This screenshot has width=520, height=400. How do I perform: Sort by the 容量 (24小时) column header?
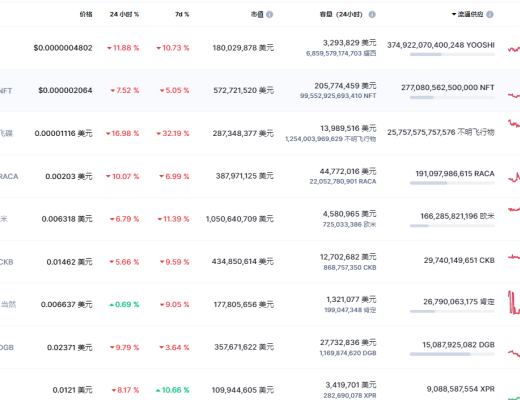341,14
